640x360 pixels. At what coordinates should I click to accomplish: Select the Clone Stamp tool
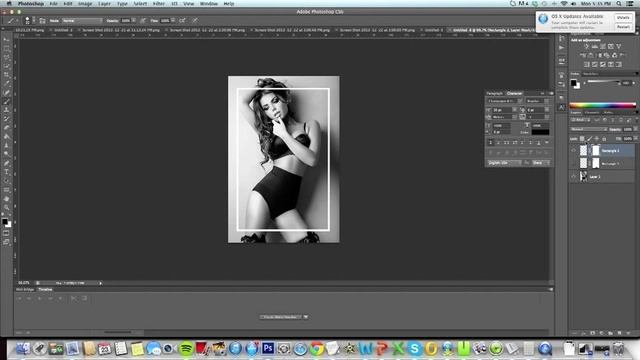7,110
